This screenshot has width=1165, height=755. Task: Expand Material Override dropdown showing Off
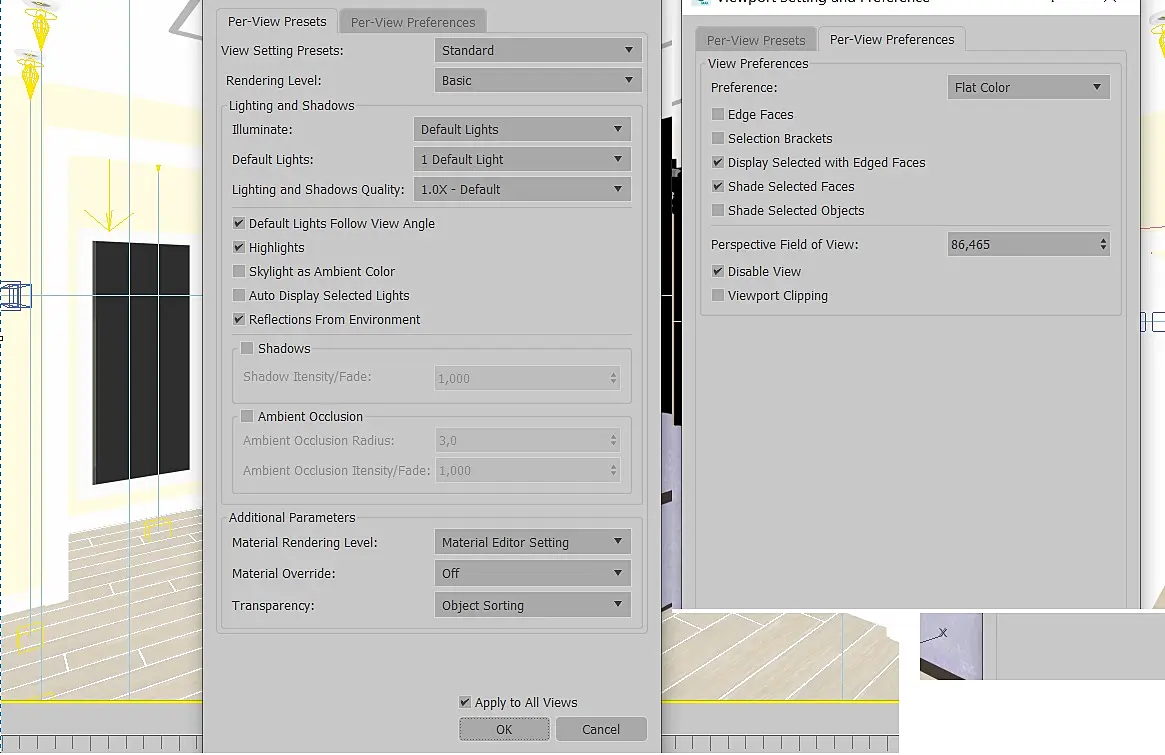pyautogui.click(x=532, y=573)
